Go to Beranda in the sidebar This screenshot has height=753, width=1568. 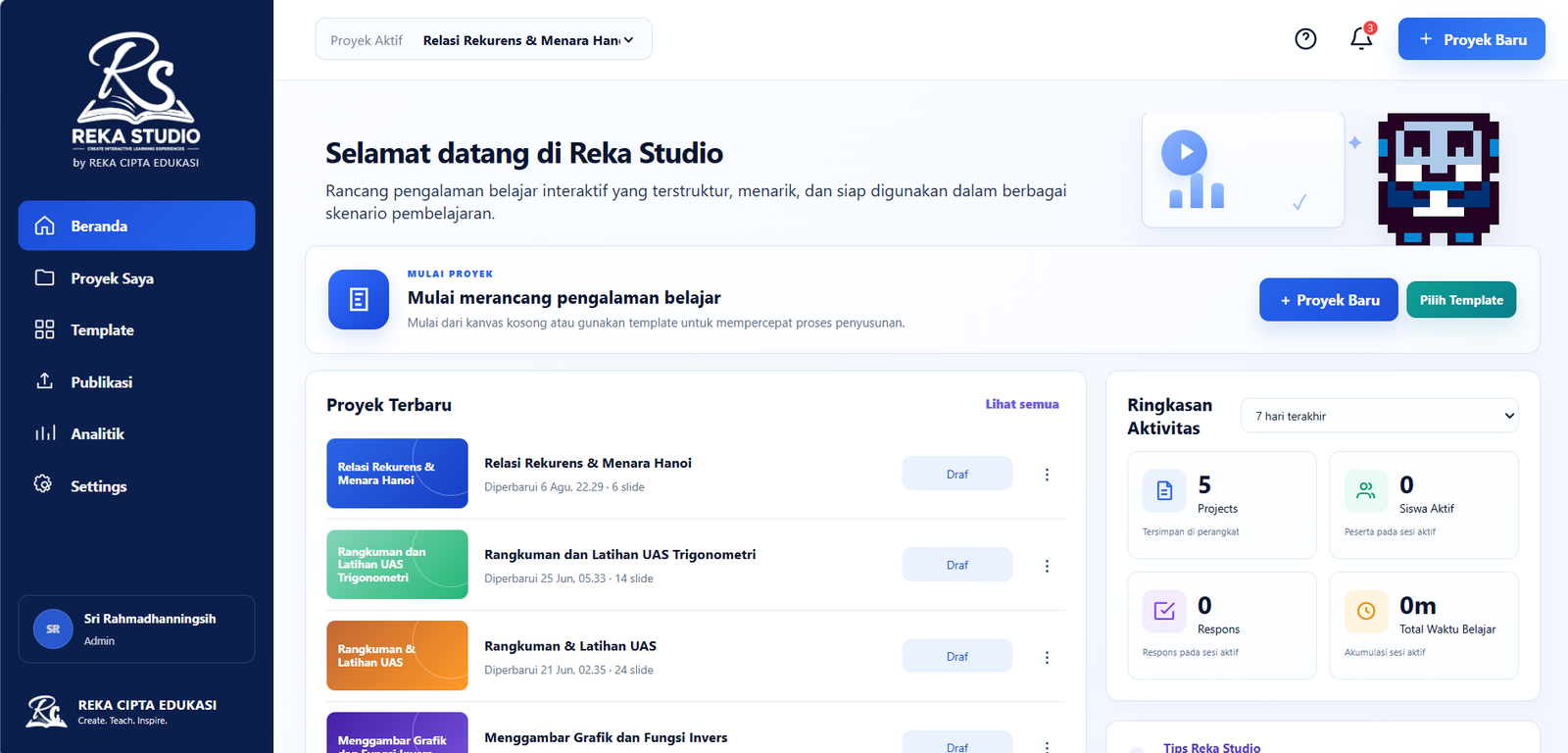136,226
